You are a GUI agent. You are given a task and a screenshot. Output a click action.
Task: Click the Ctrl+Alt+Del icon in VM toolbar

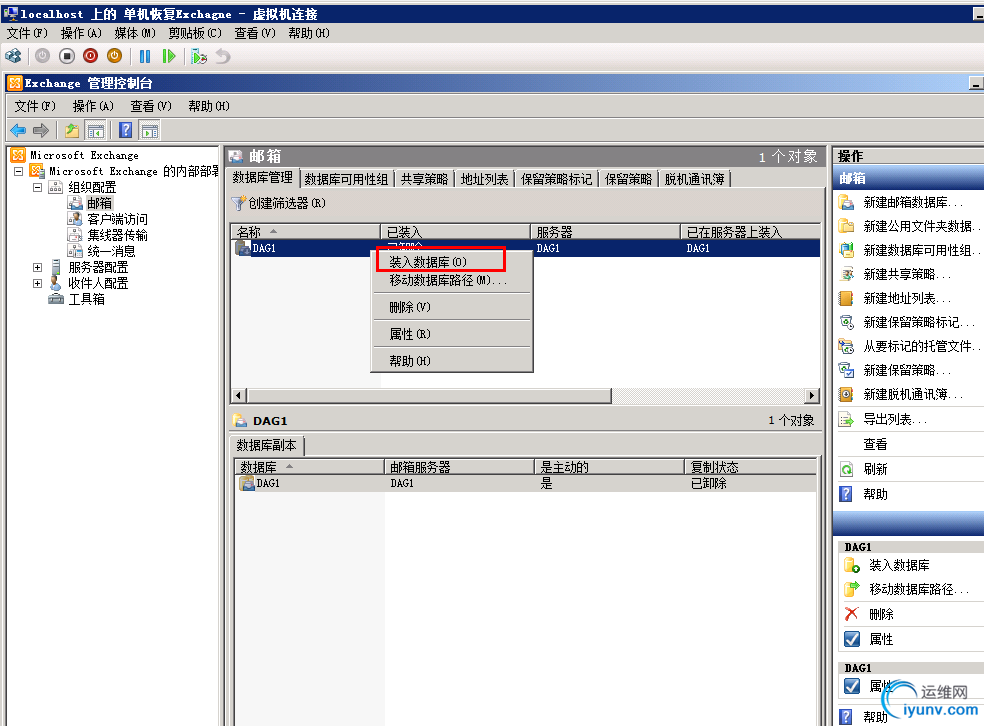13,56
